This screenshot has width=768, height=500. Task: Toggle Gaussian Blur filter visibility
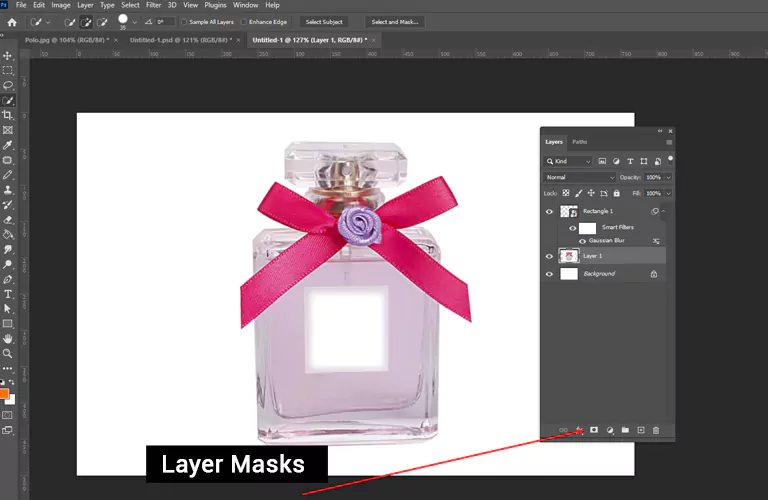[582, 241]
